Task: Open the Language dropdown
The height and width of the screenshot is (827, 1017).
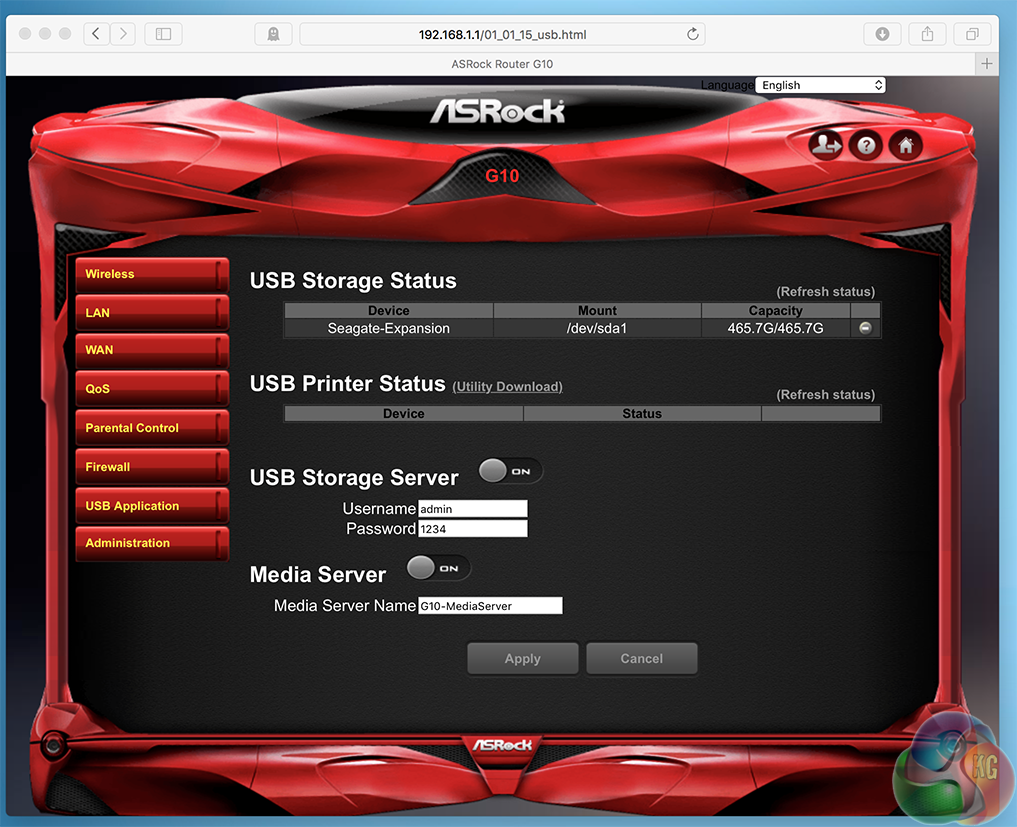Action: click(820, 85)
